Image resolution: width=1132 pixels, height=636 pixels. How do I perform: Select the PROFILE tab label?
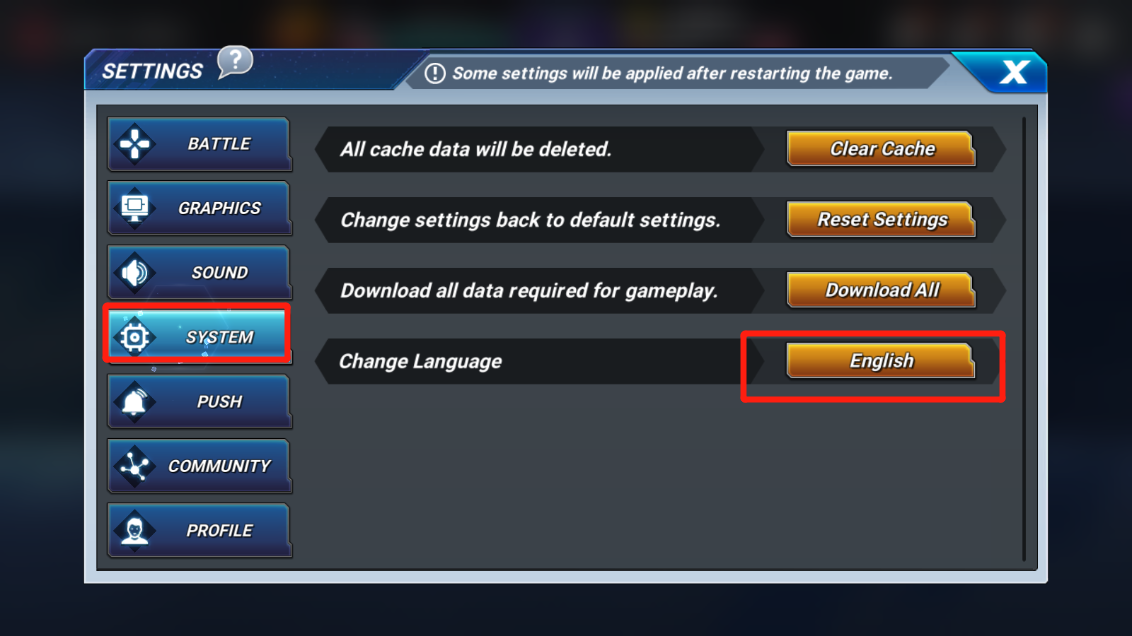[219, 531]
